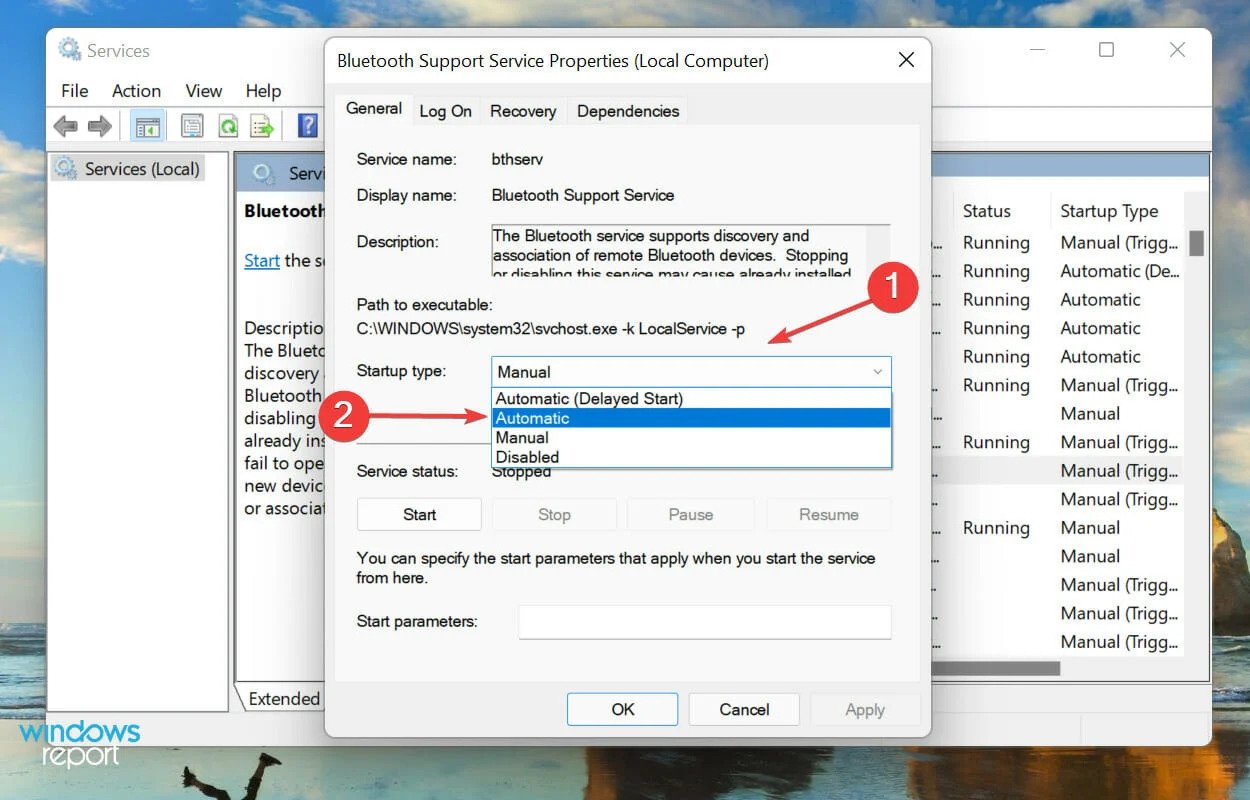The image size is (1250, 800).
Task: Open the View menu
Action: click(203, 91)
